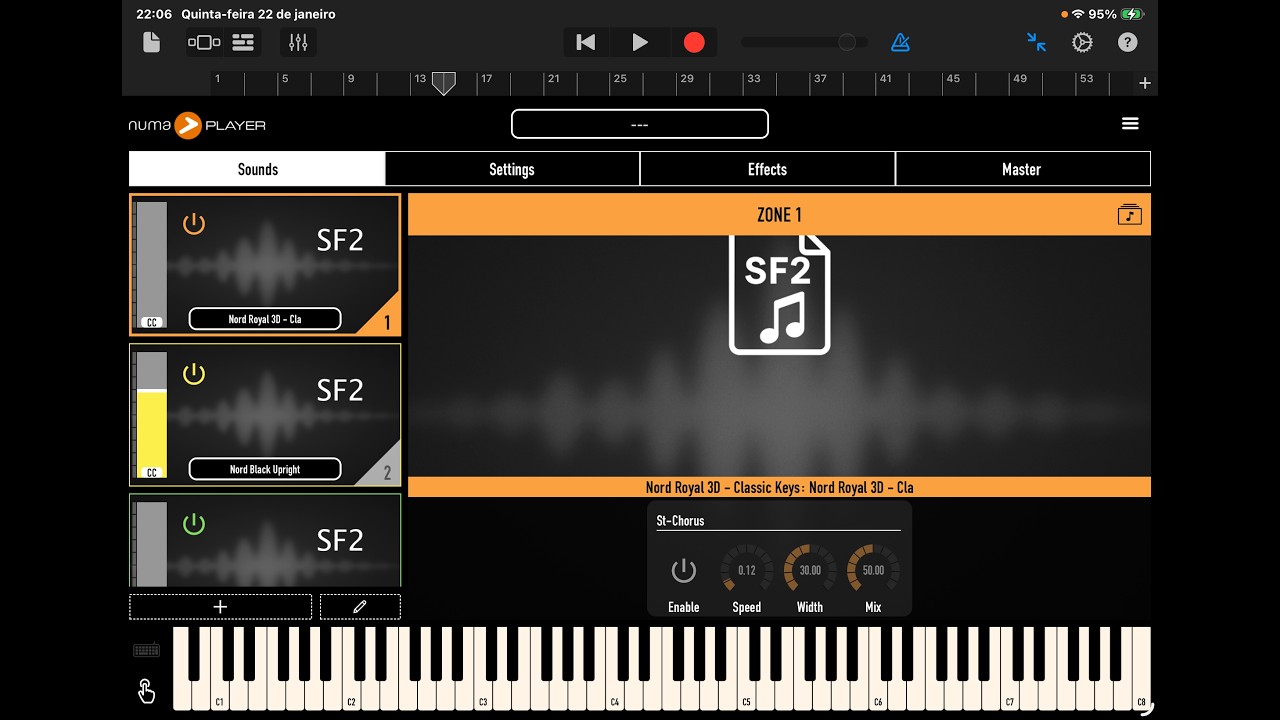Select the Sounds tab

pos(257,169)
